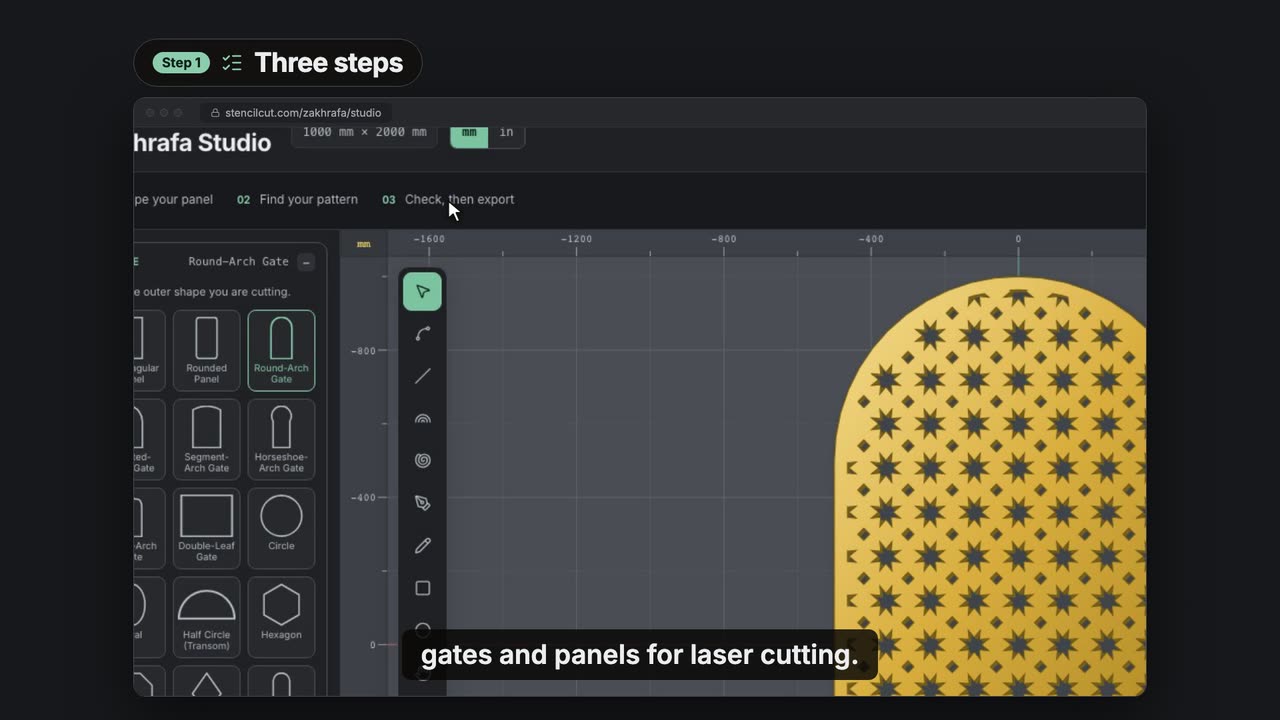Click the checklist icon beside Three steps

(x=232, y=63)
